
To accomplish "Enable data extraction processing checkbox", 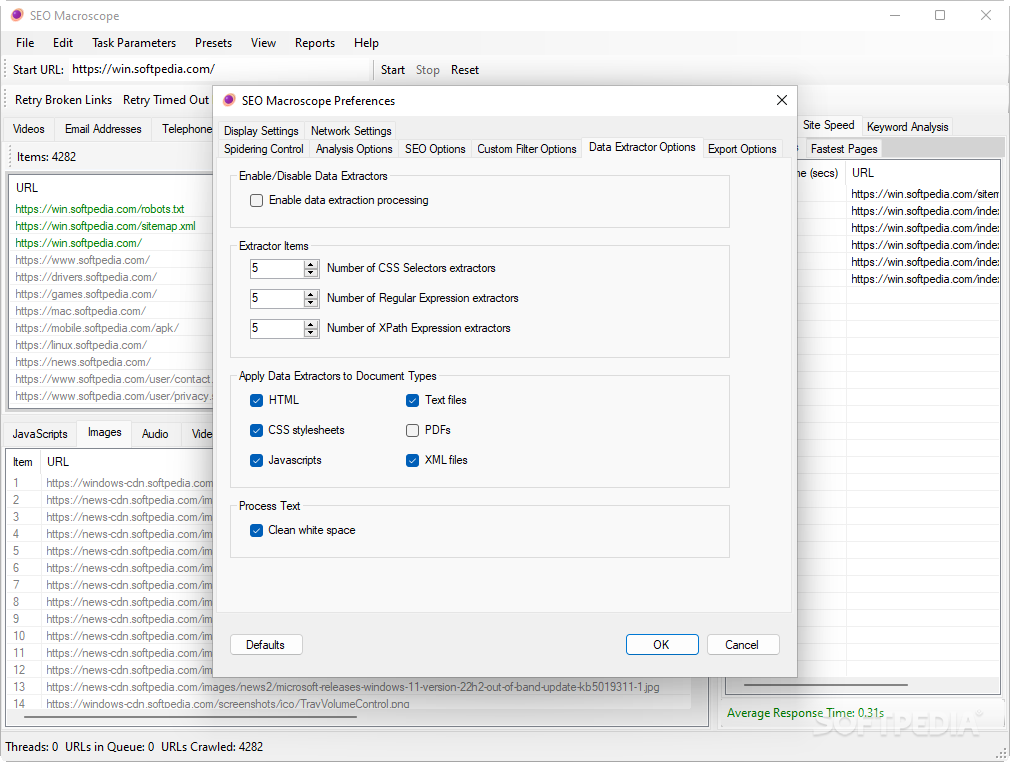I will click(256, 200).
